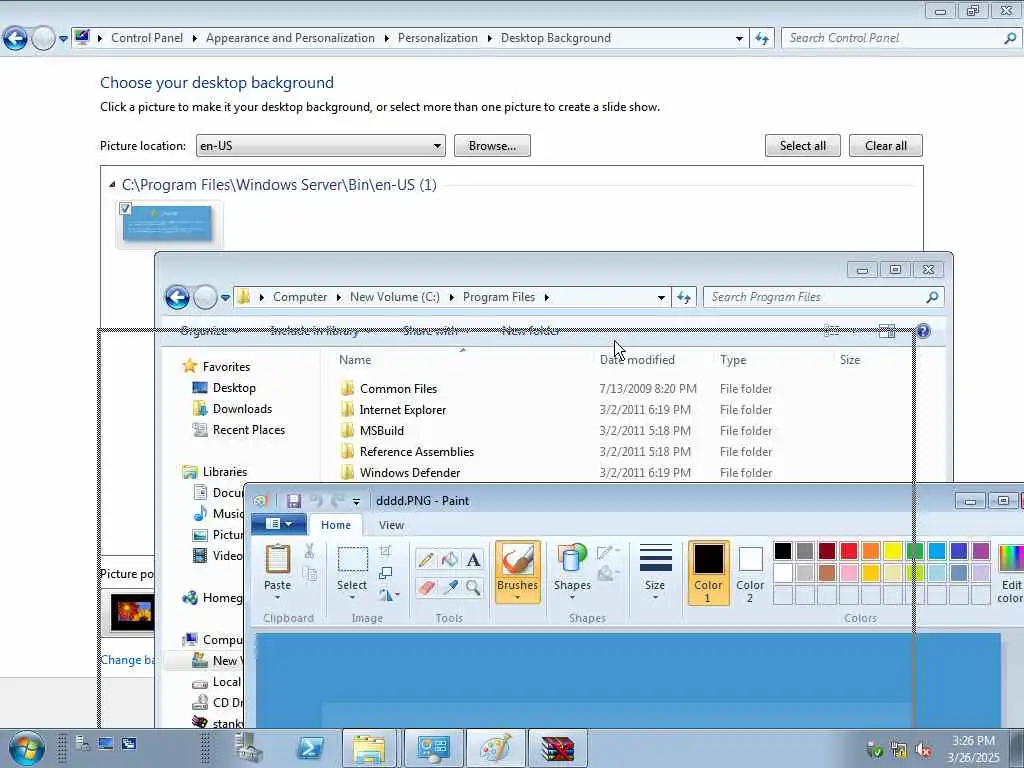Viewport: 1024px width, 768px height.
Task: Open the Picture location en-US dropdown
Action: tap(321, 146)
